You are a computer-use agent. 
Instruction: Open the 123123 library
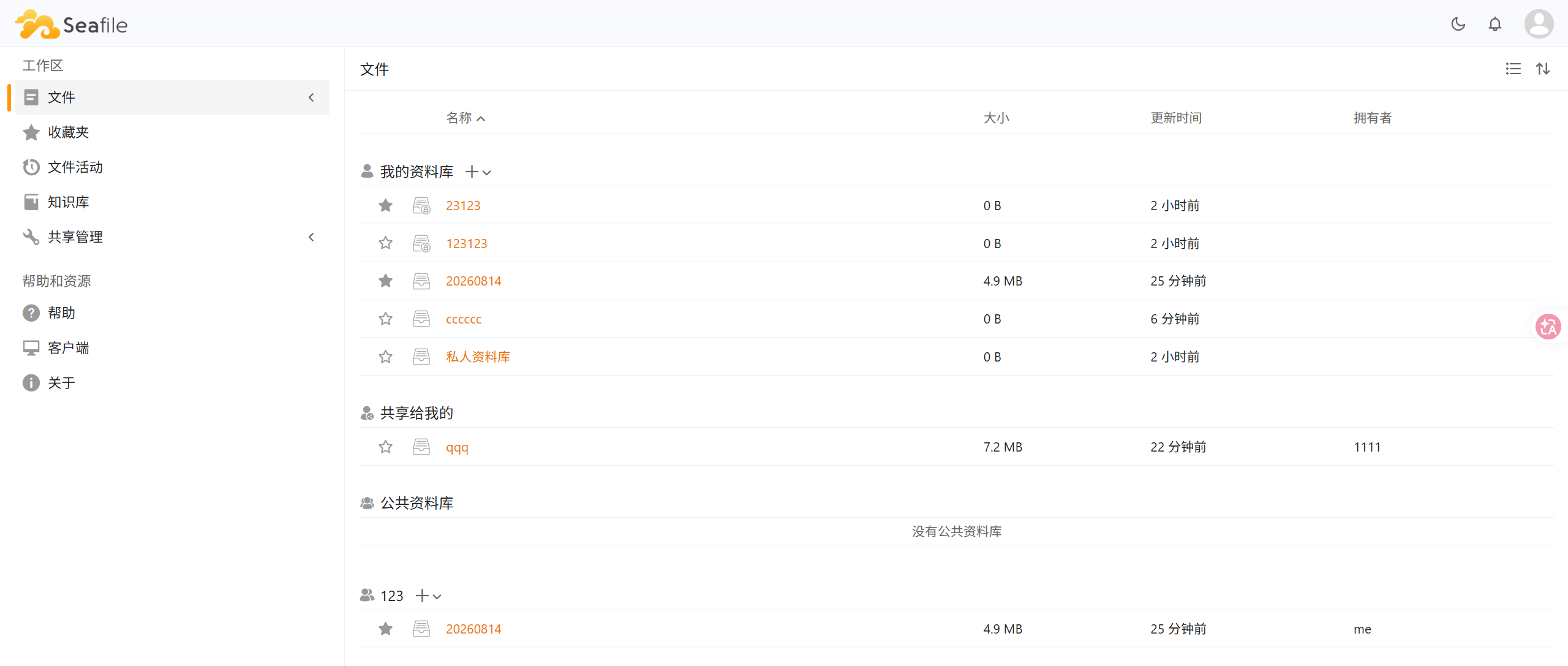tap(466, 243)
